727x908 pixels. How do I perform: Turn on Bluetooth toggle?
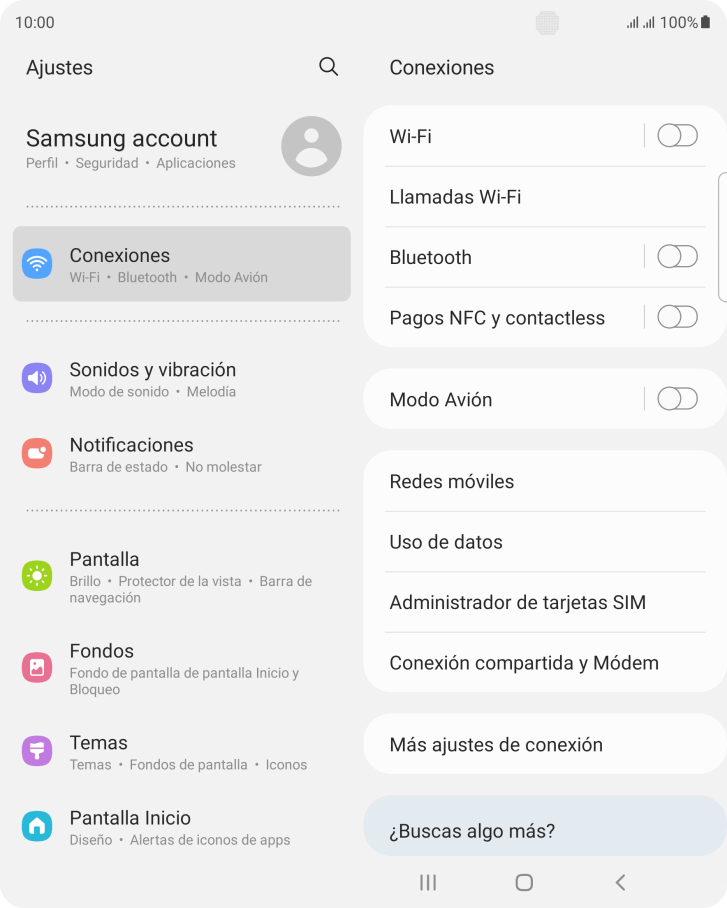[x=677, y=257]
